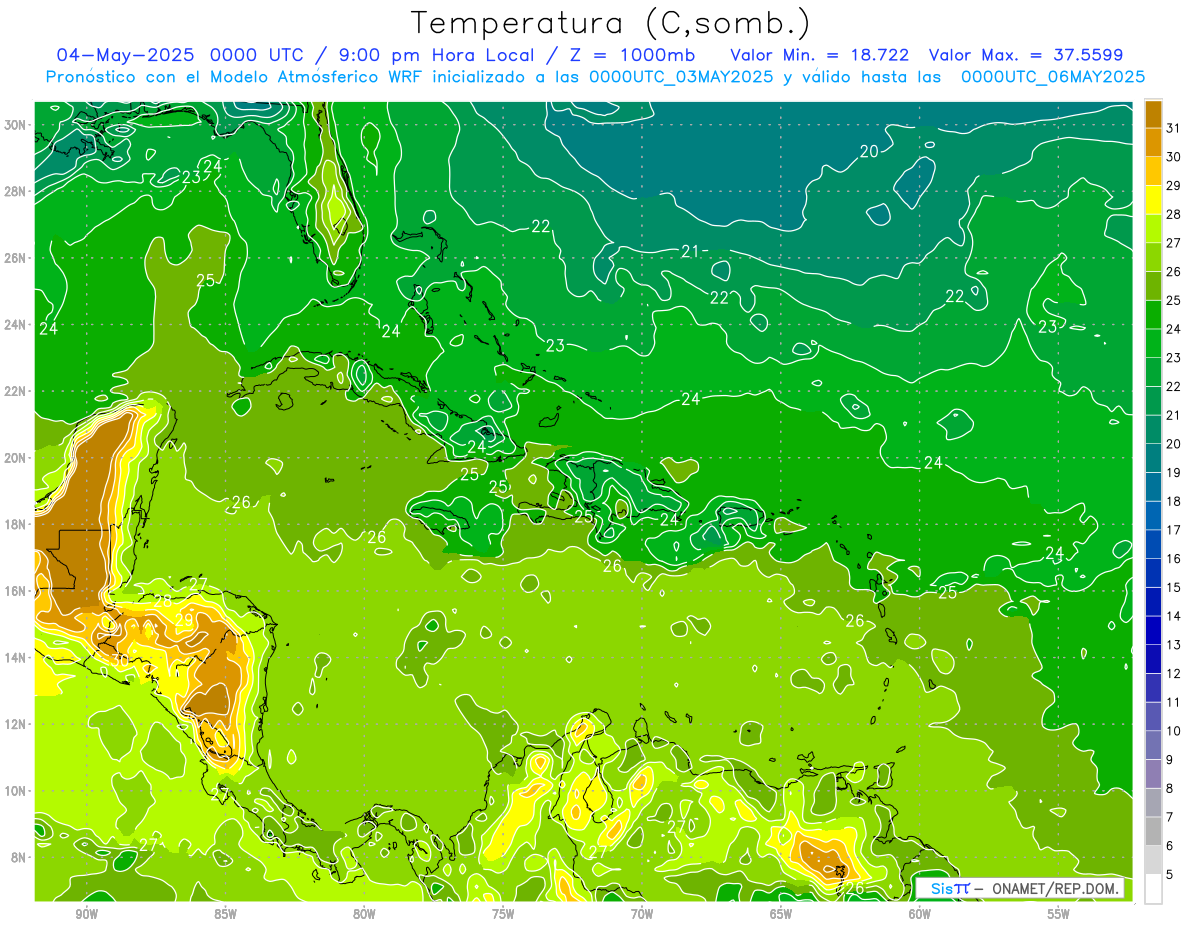This screenshot has height=927, width=1200.
Task: Click the "26N" latitude axis label
Action: coord(14,258)
